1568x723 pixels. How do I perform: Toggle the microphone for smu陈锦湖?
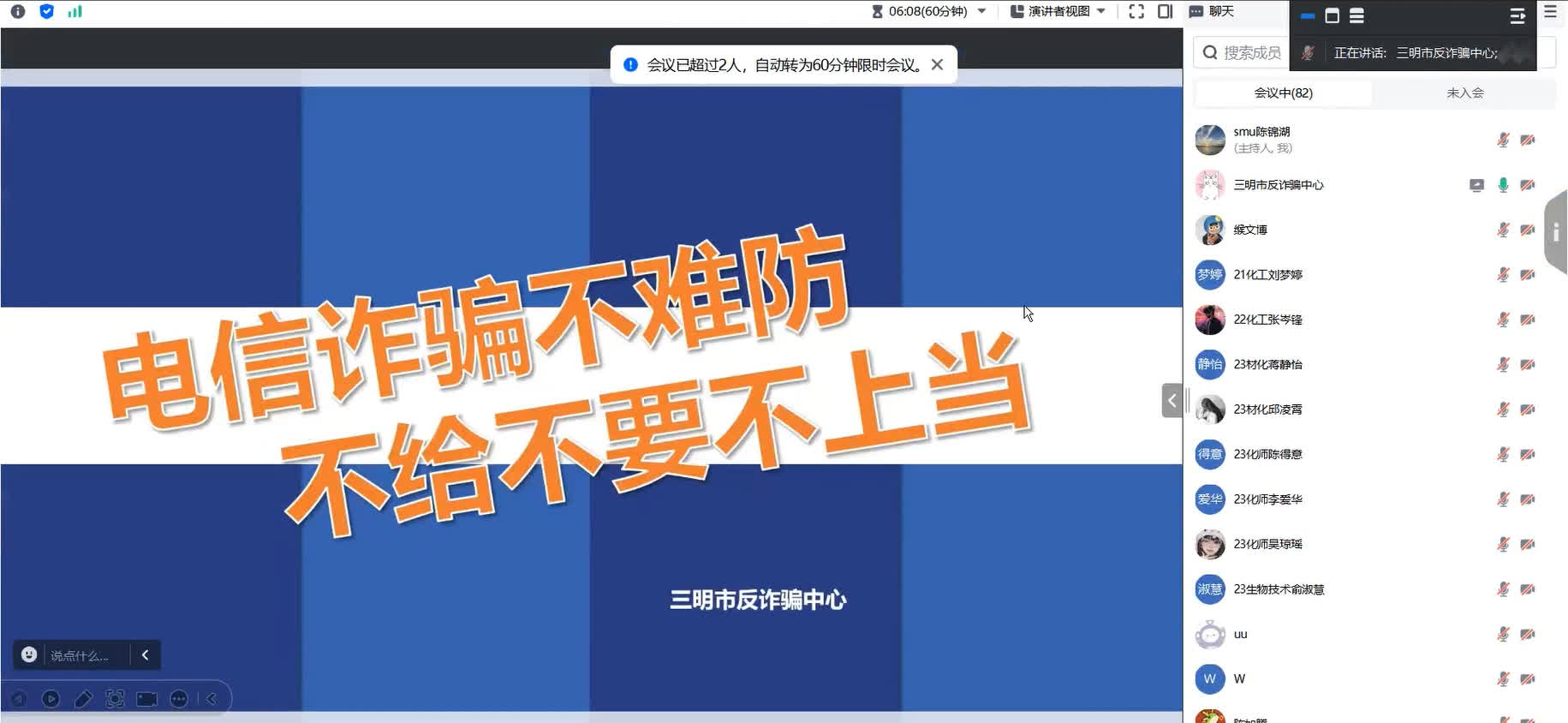pos(1502,140)
